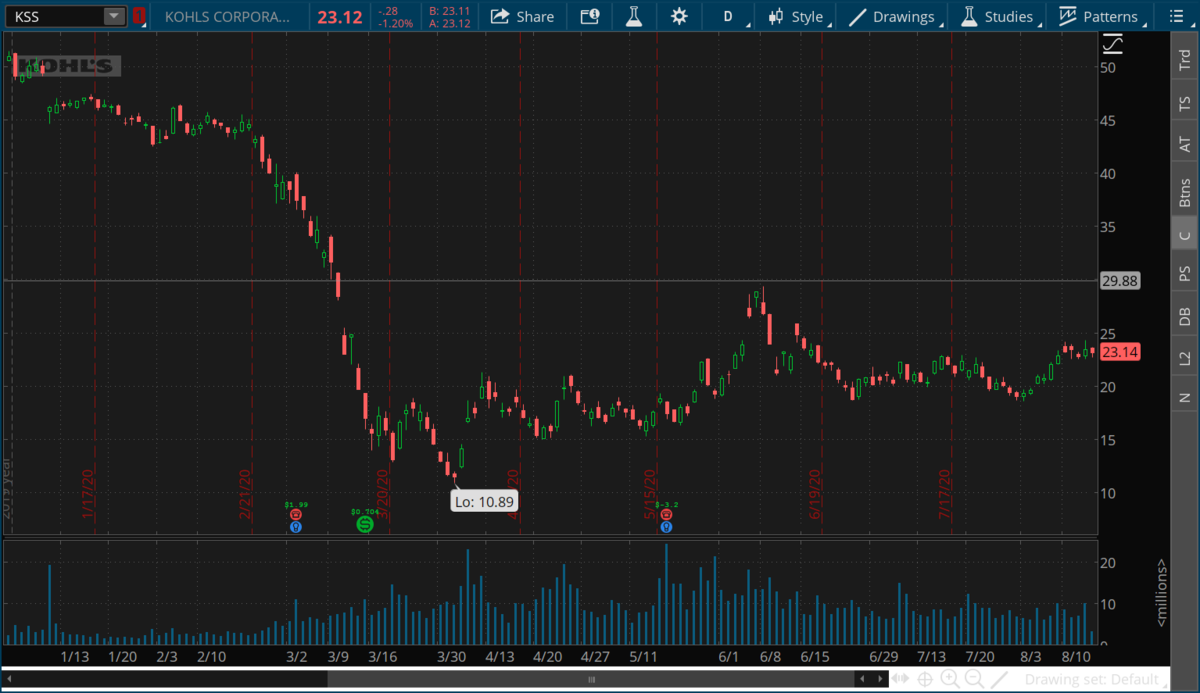Open the N side tab
Viewport: 1200px width, 693px height.
(x=1185, y=397)
